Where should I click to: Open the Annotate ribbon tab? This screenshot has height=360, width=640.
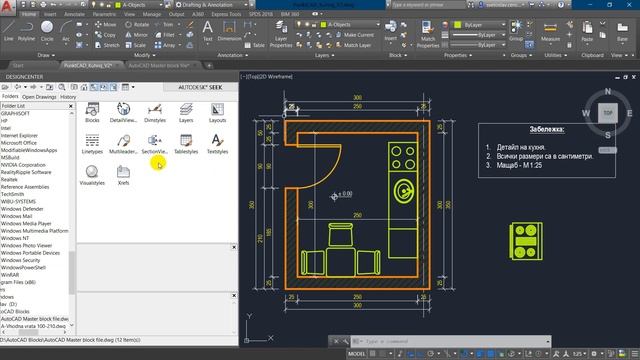74,14
